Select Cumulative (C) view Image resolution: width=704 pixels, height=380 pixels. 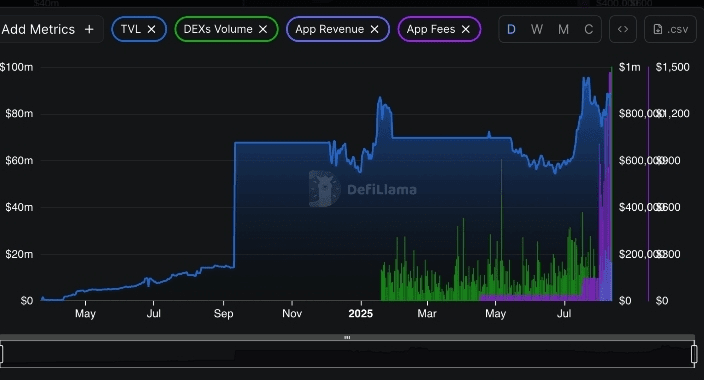pyautogui.click(x=589, y=29)
